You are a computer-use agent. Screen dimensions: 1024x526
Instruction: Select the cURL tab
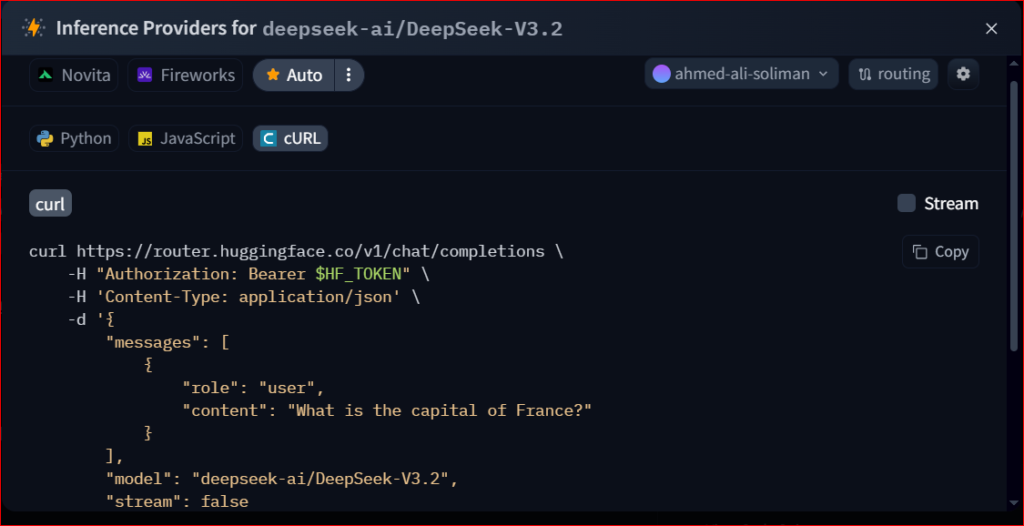pyautogui.click(x=290, y=139)
